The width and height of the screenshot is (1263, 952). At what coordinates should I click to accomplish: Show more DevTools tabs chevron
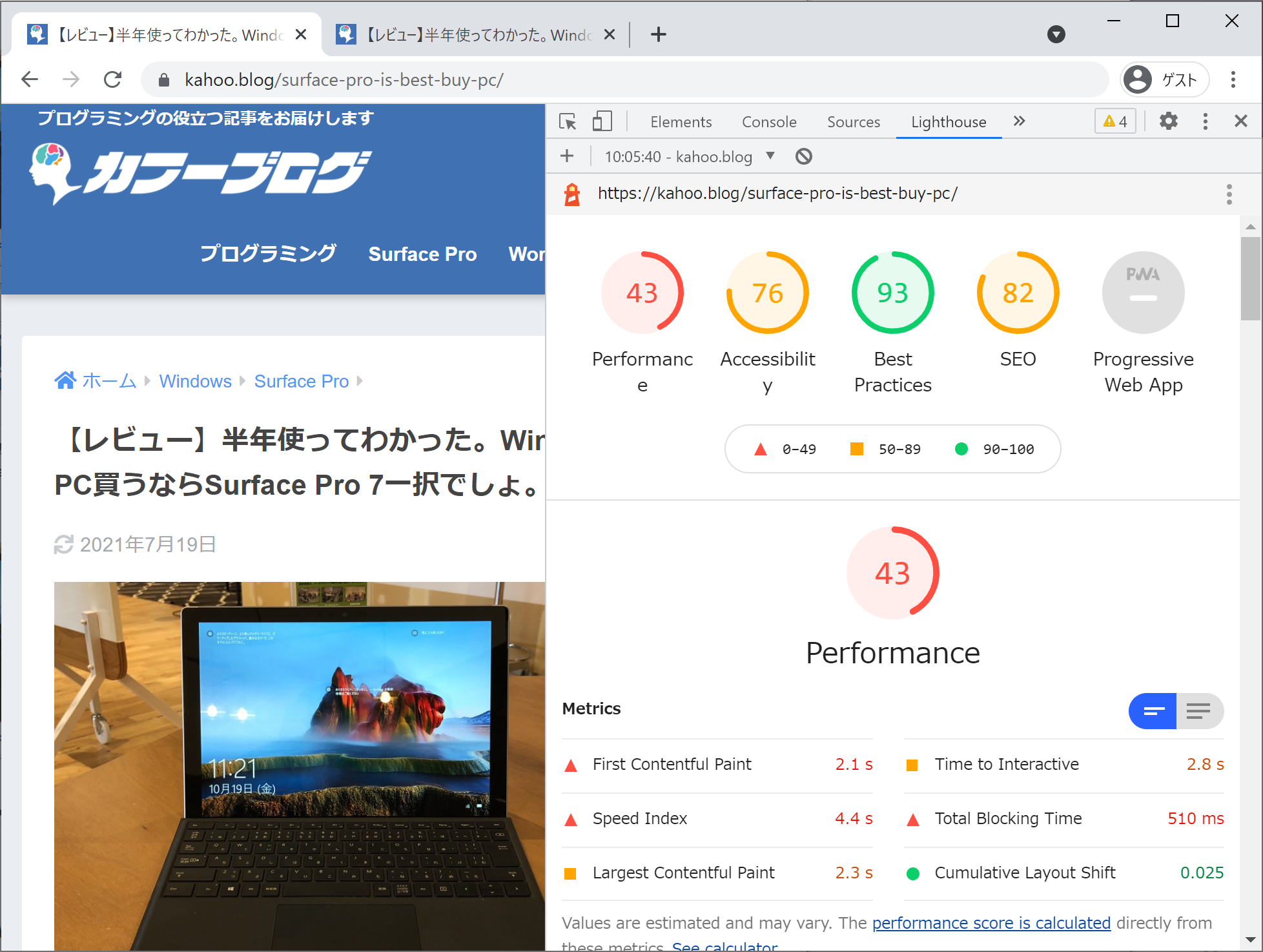point(1019,121)
